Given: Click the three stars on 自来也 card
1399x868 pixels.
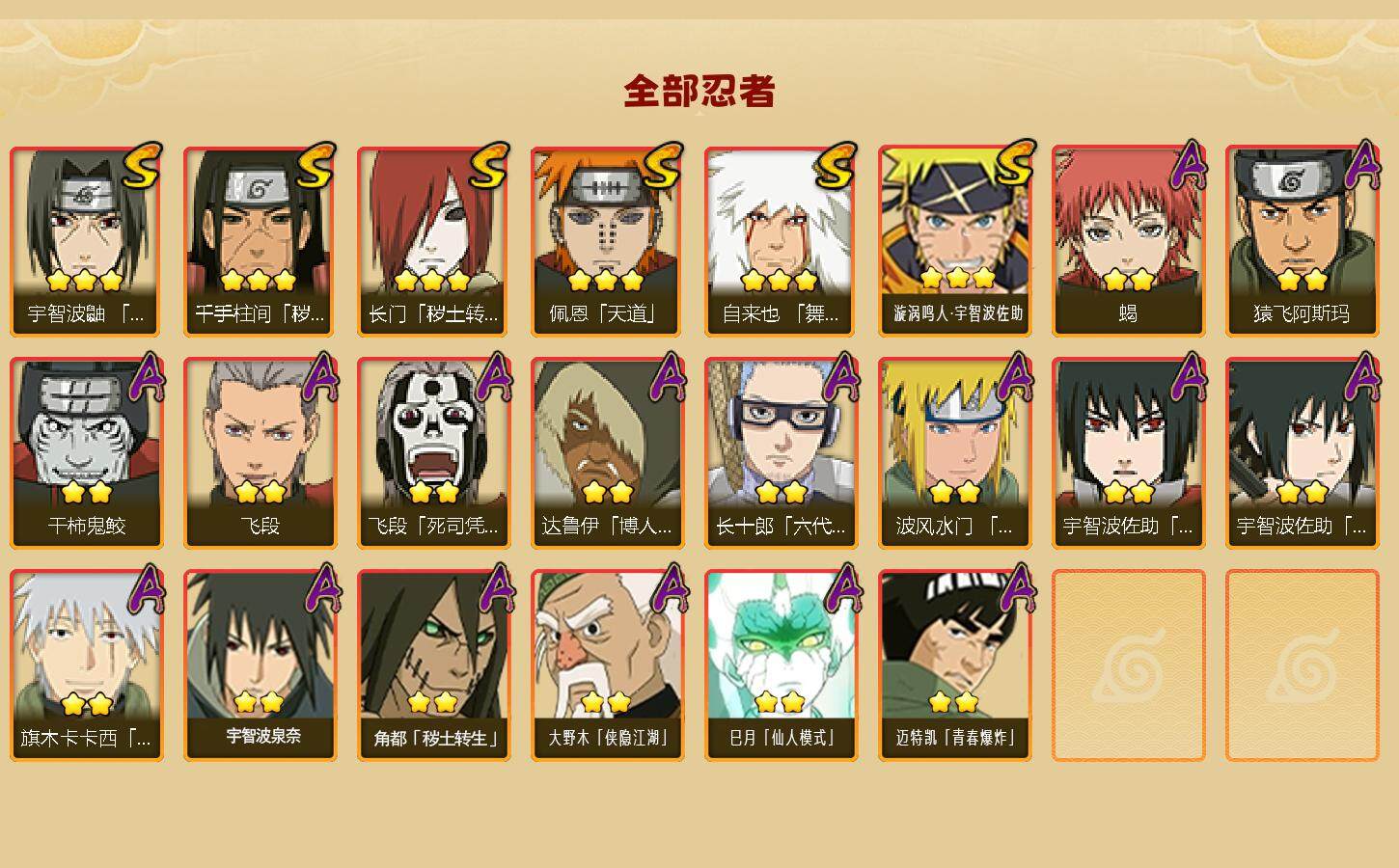Looking at the screenshot, I should pos(780,281).
